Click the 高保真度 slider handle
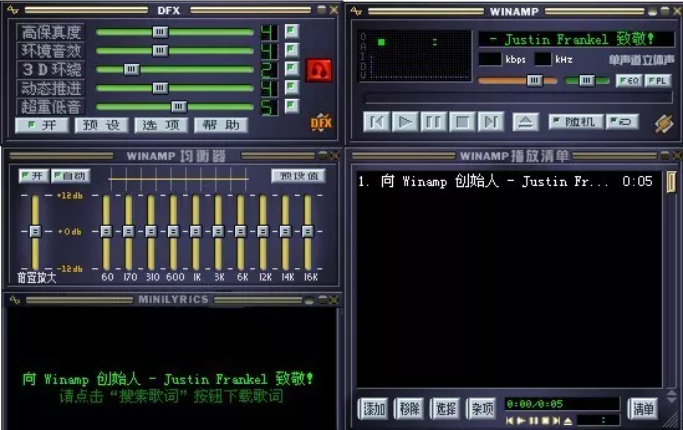This screenshot has height=430, width=683. point(160,32)
